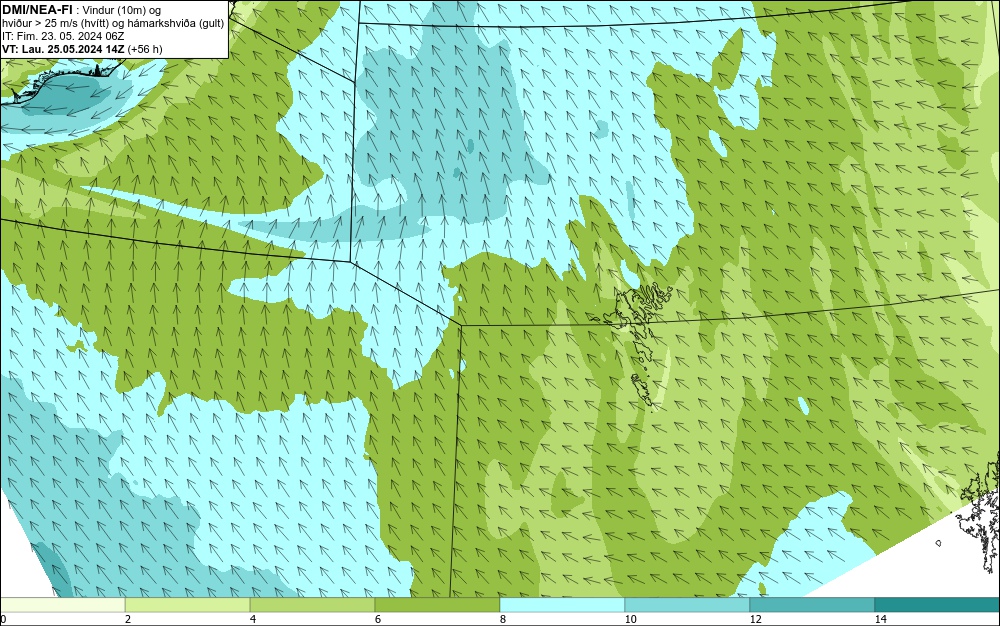This screenshot has width=1000, height=626.
Task: Click the 'Vindur (10m) og' label
Action: coord(122,10)
